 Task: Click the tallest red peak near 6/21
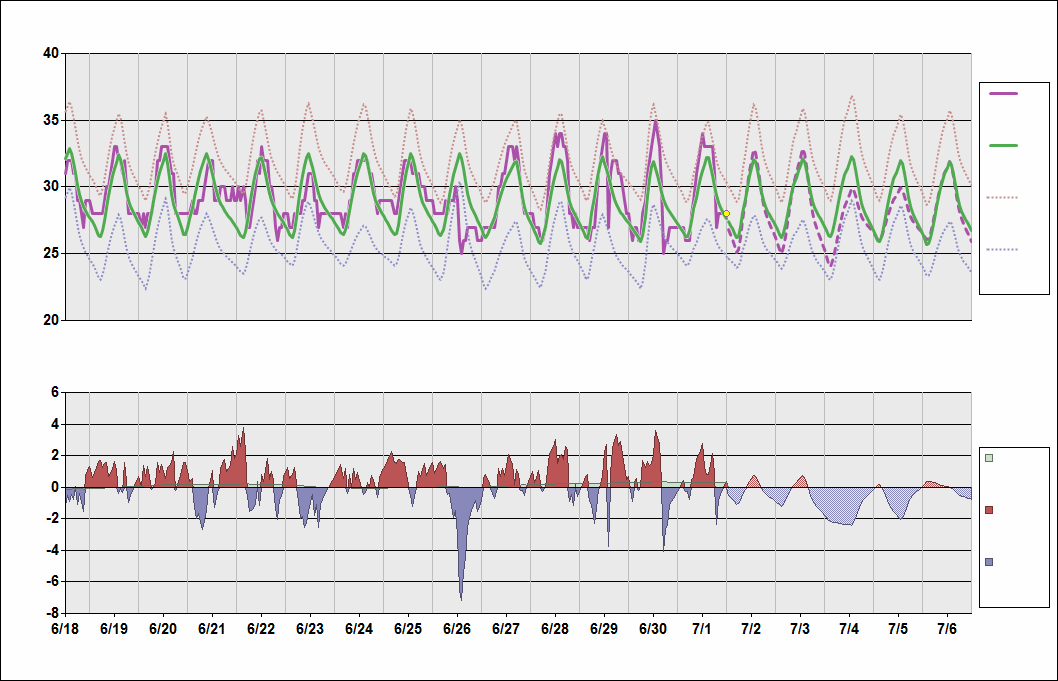(243, 430)
